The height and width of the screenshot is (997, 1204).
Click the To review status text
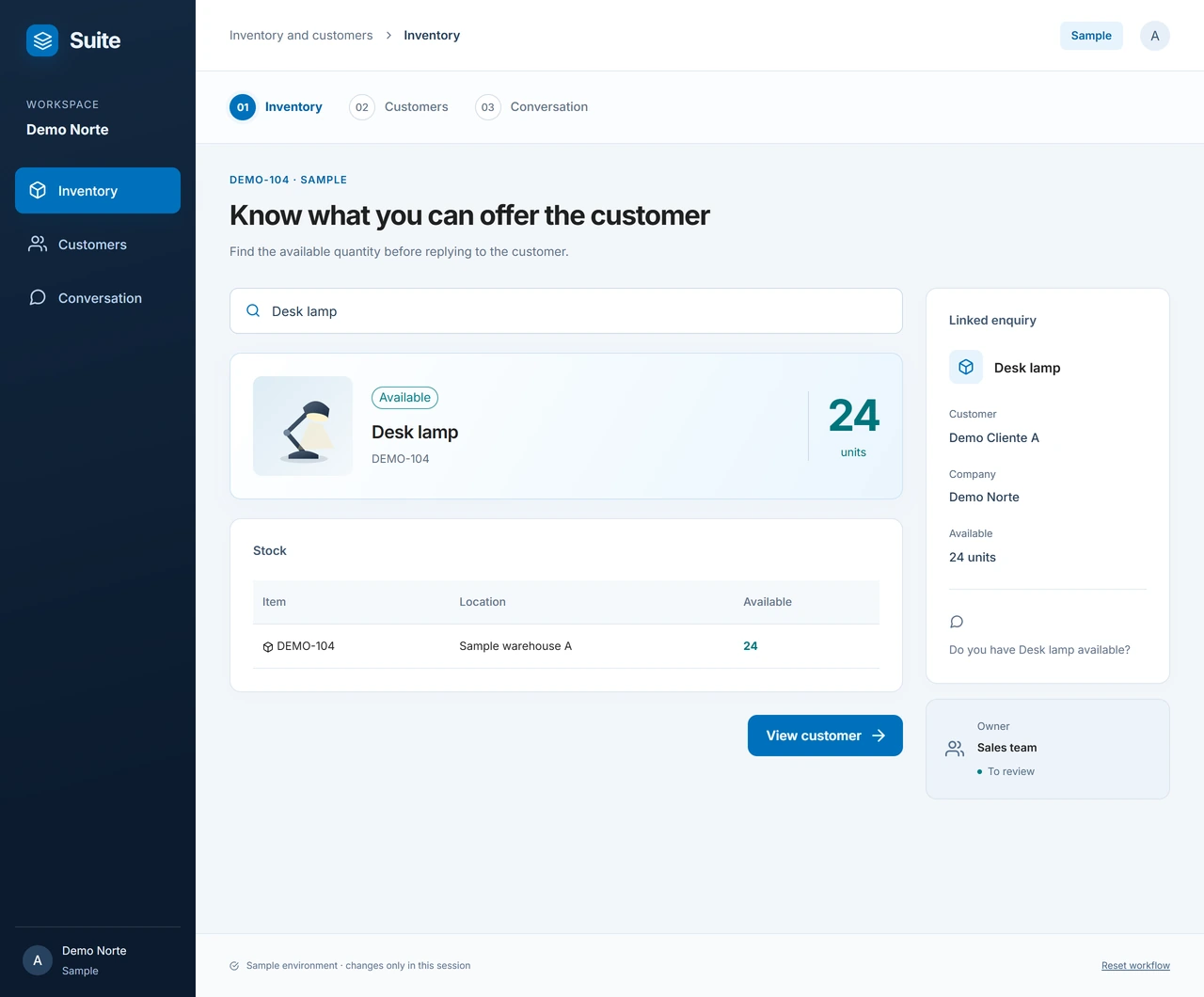tap(1011, 771)
